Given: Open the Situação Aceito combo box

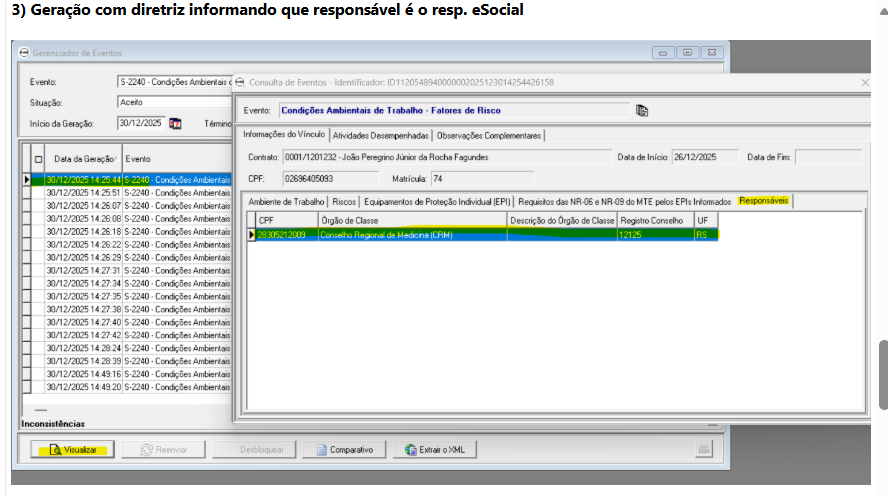Looking at the screenshot, I should tap(174, 102).
